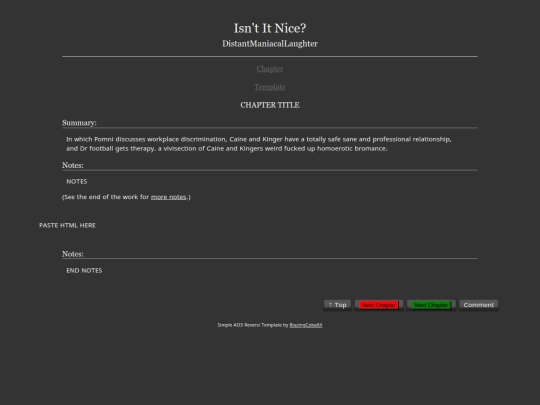Click the Top button with up arrow

point(337,305)
